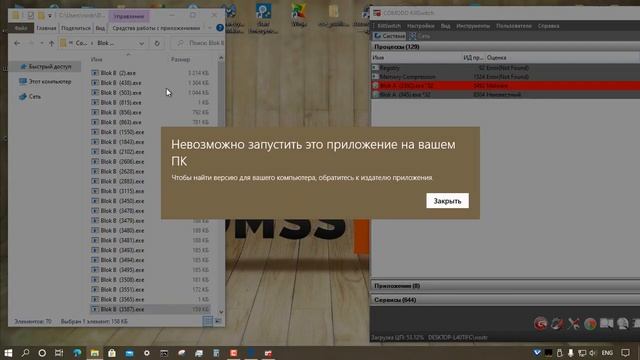The height and width of the screenshot is (360, 640).
Task: Click the round pie-chart icon in KillSwitch
Action: (590, 324)
